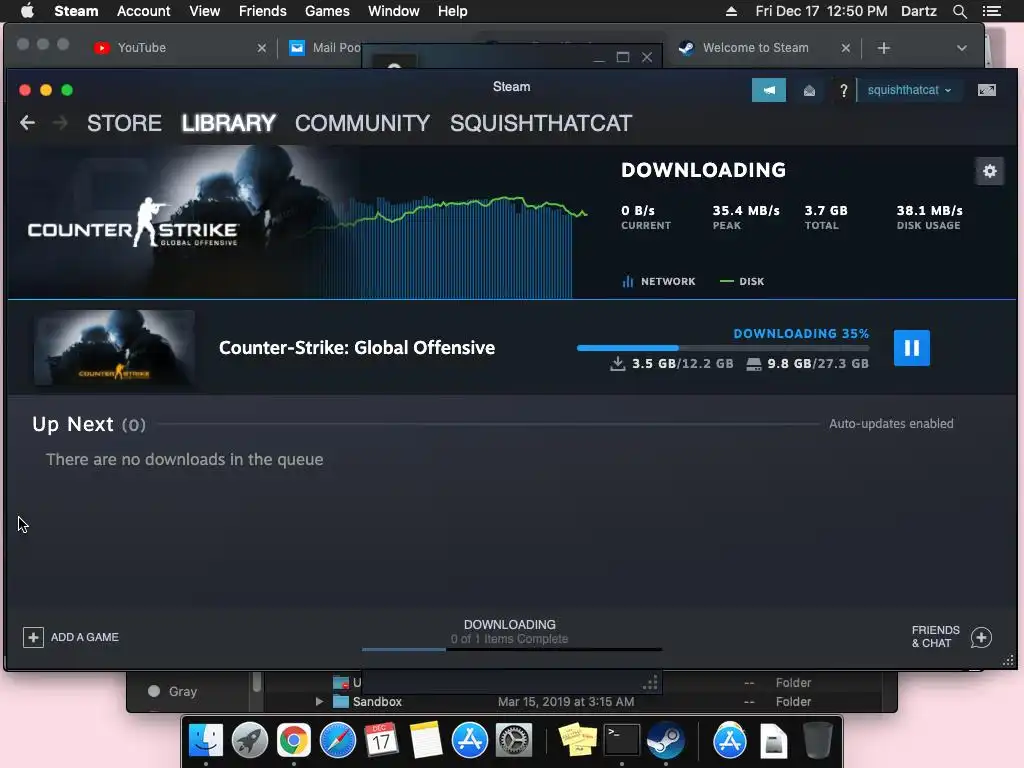Open Notification Center list icon
This screenshot has height=768, width=1024.
[x=991, y=11]
